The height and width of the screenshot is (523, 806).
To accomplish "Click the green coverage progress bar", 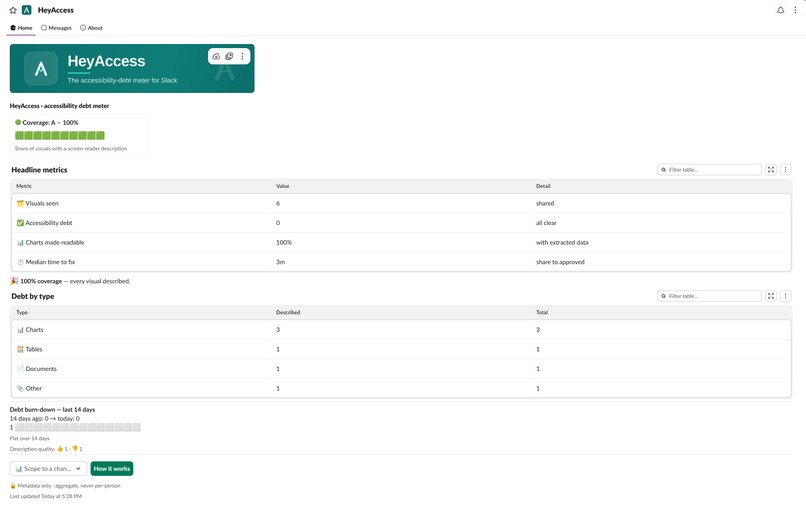I will point(60,135).
